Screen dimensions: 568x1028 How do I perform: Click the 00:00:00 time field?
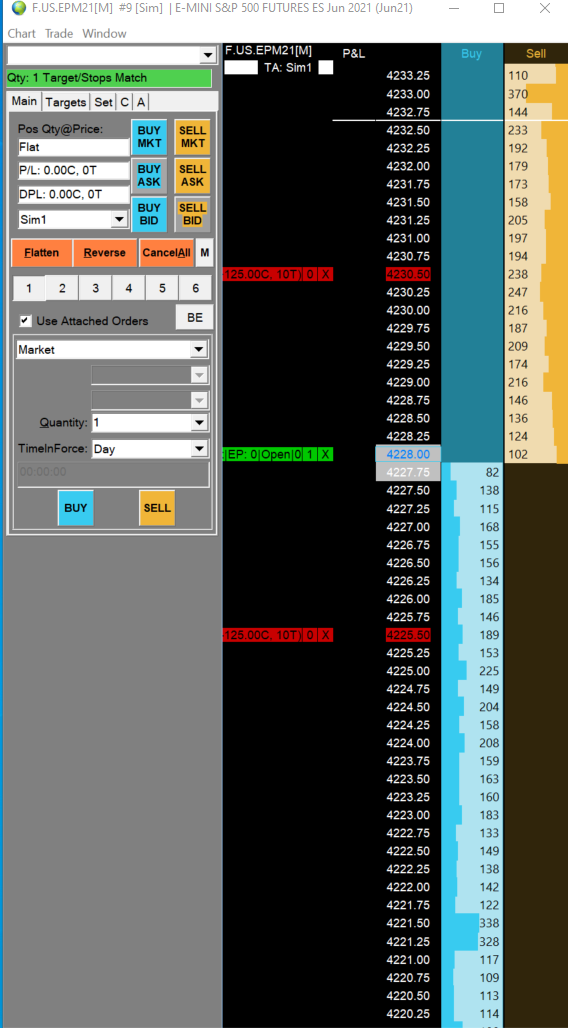tap(113, 474)
